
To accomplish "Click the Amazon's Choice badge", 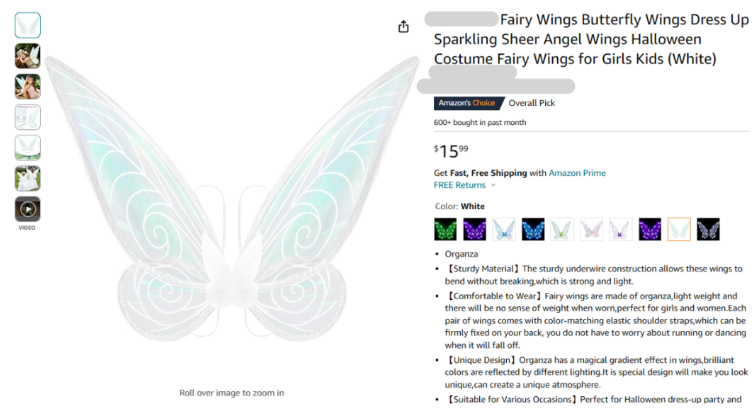I will 468,103.
